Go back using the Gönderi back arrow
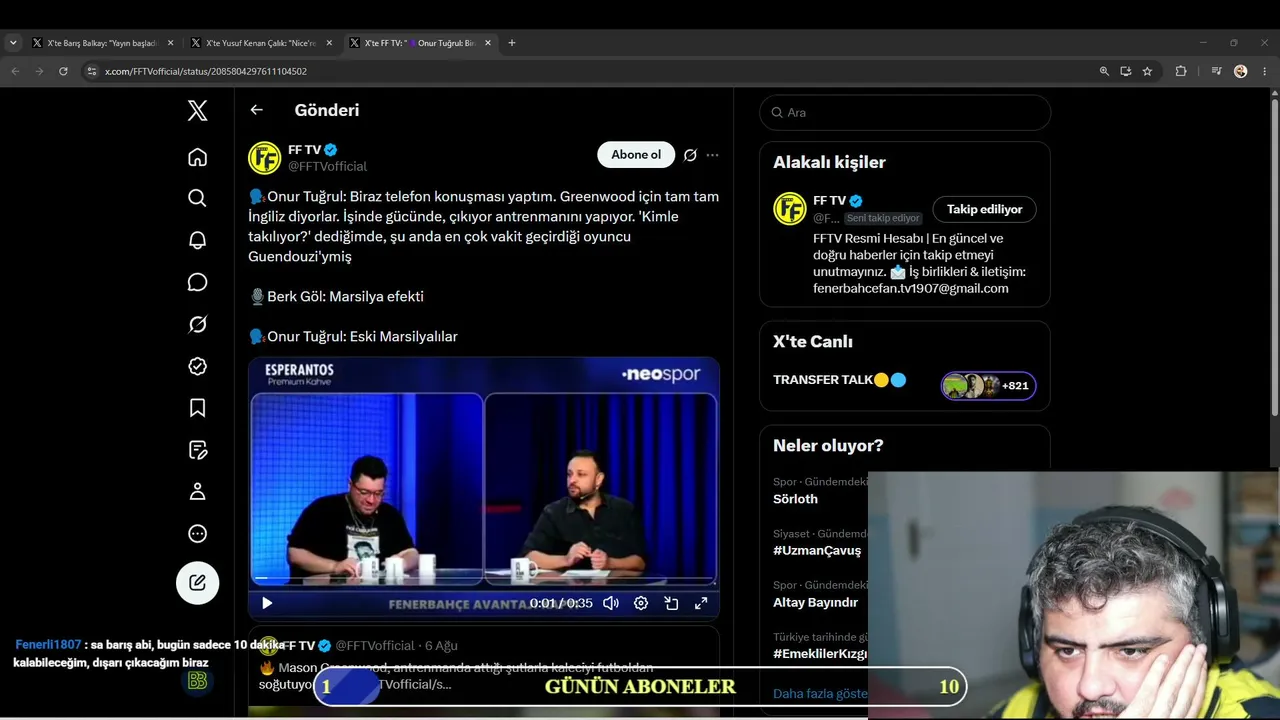 [x=257, y=110]
